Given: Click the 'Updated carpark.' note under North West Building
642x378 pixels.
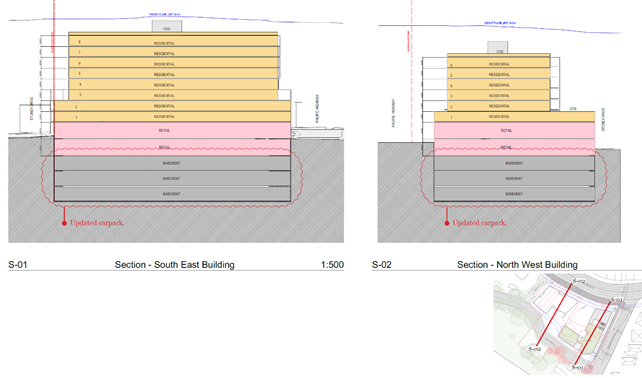Looking at the screenshot, I should point(479,223).
